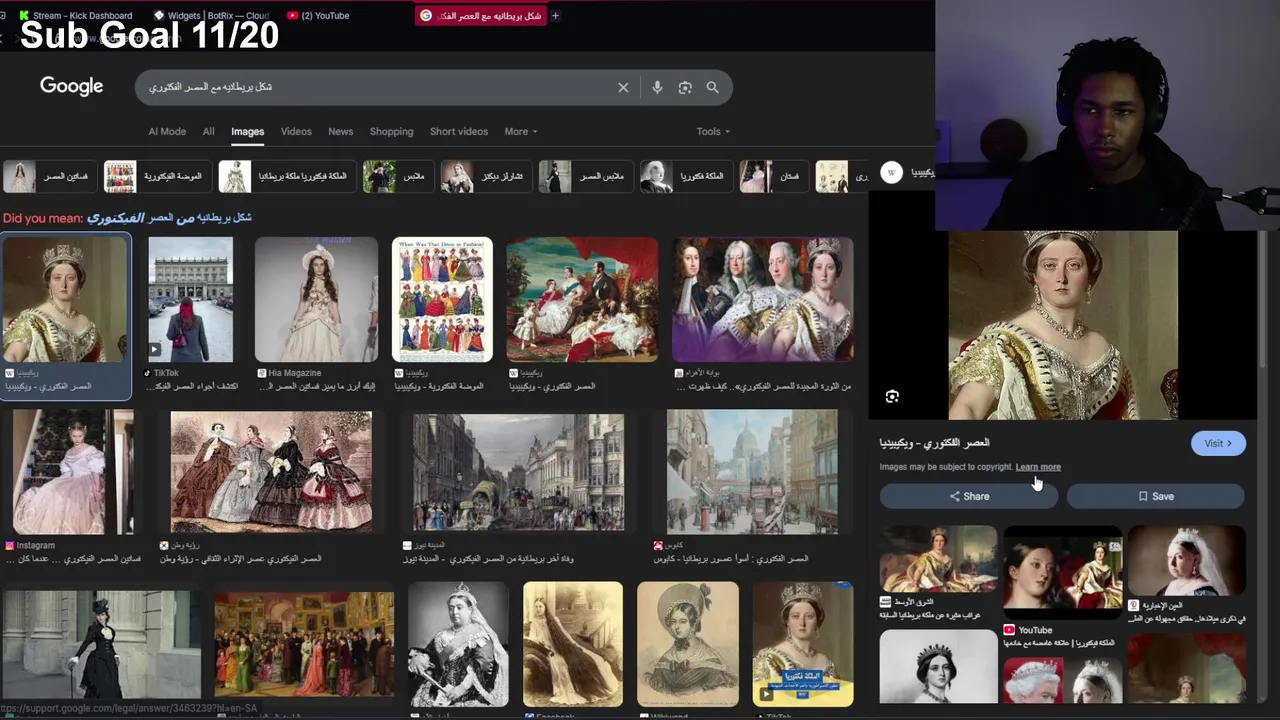Click the YouTube favicon on the (2) YouTube tab
Screen dimensions: 1280x720
coord(292,16)
